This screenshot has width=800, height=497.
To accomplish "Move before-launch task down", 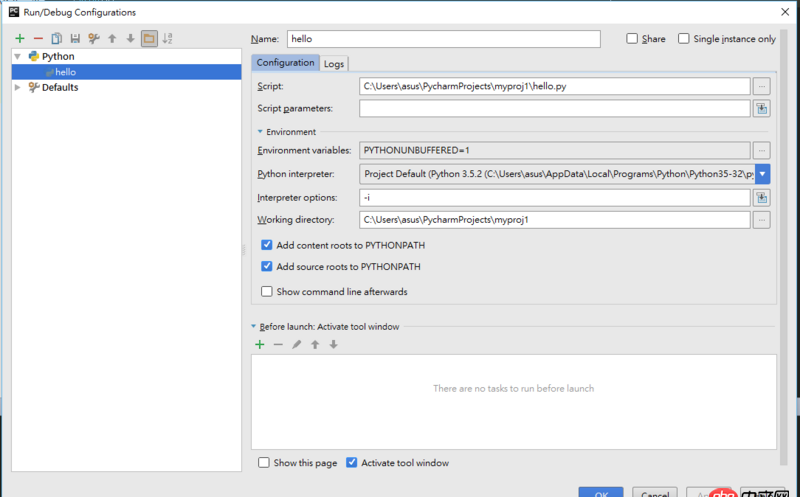I will [333, 344].
